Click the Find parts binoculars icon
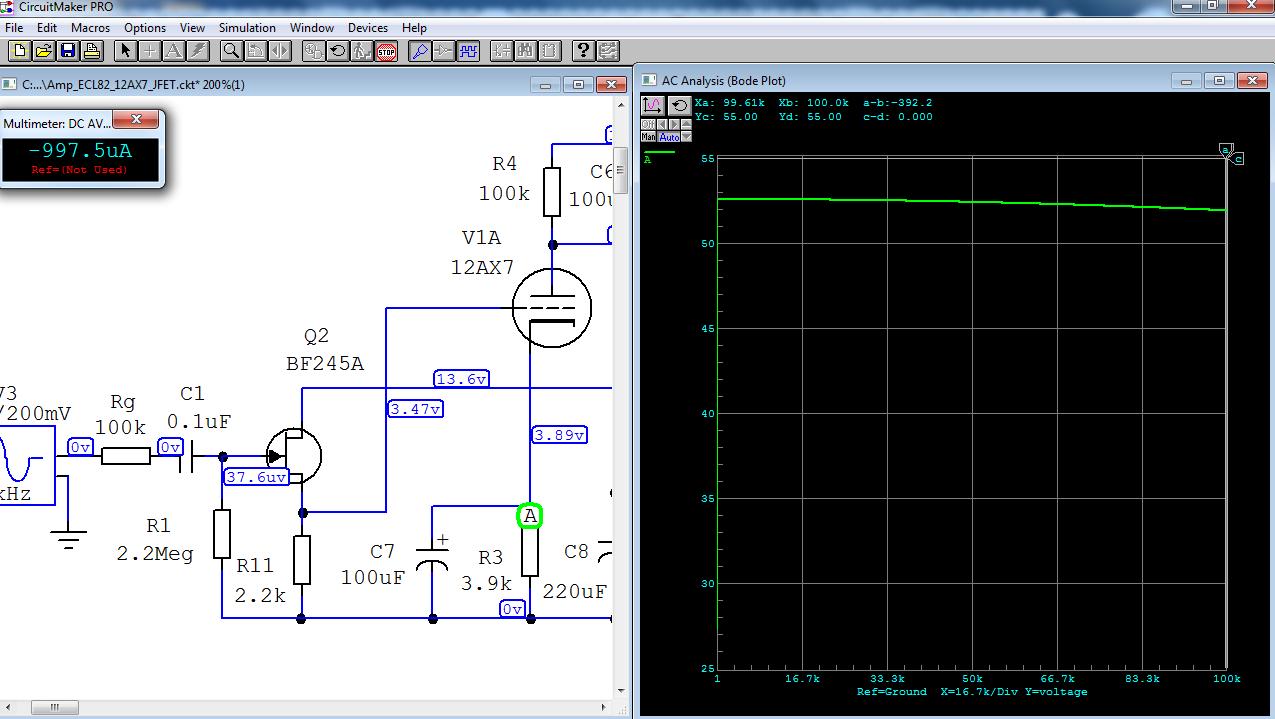1275x719 pixels. click(x=525, y=50)
